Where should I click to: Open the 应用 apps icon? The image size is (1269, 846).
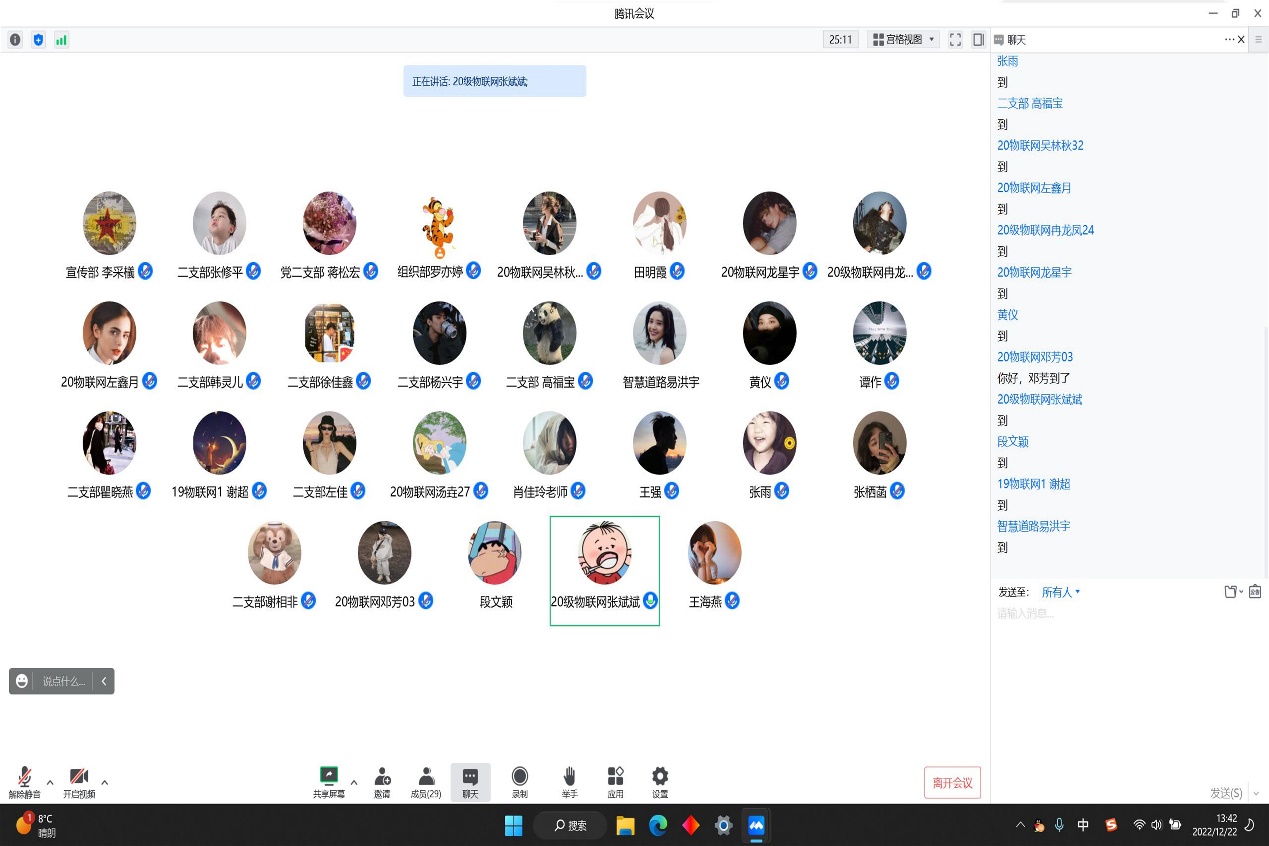[x=615, y=778]
